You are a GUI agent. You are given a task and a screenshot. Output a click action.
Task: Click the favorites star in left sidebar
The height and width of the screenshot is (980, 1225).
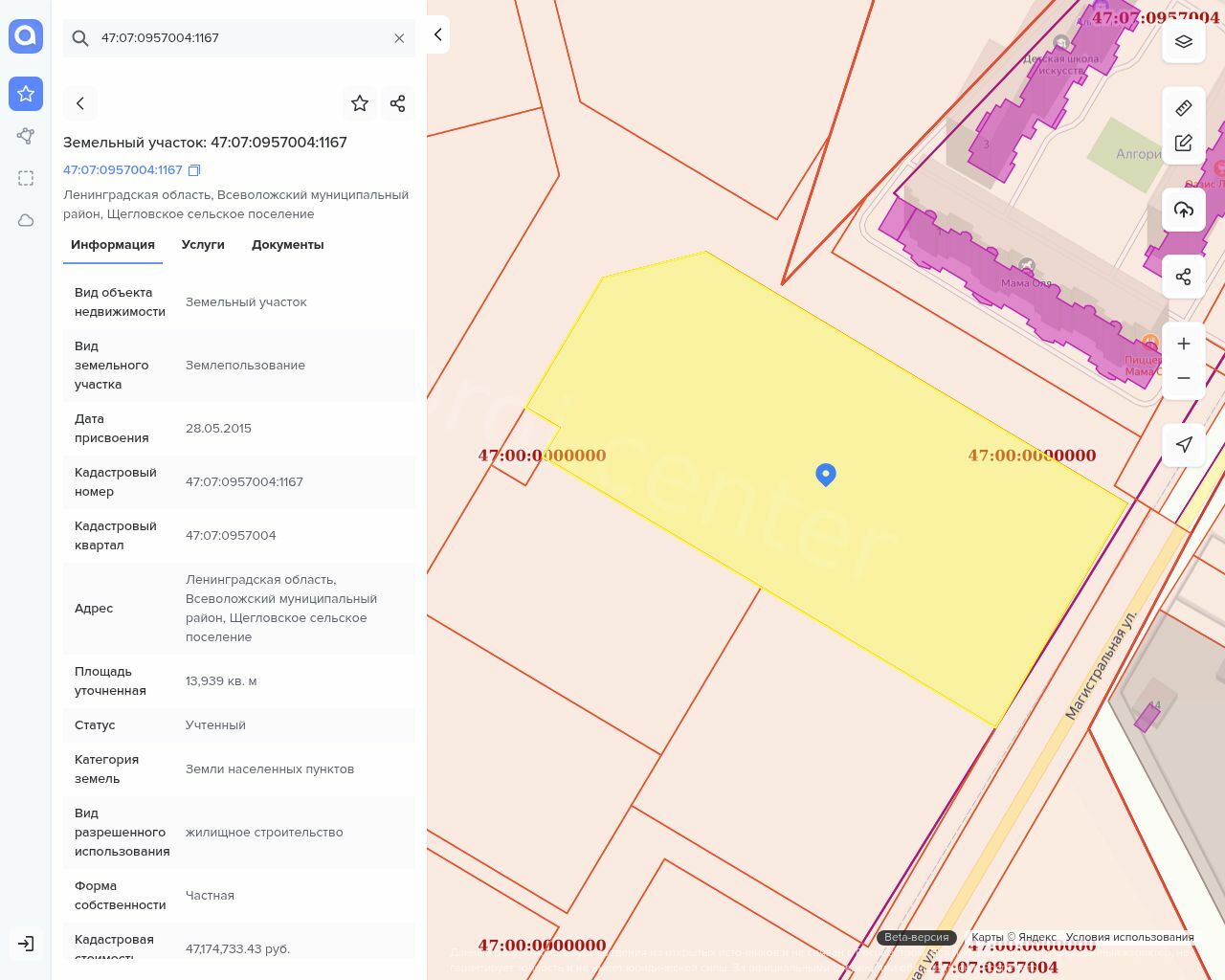coord(26,94)
